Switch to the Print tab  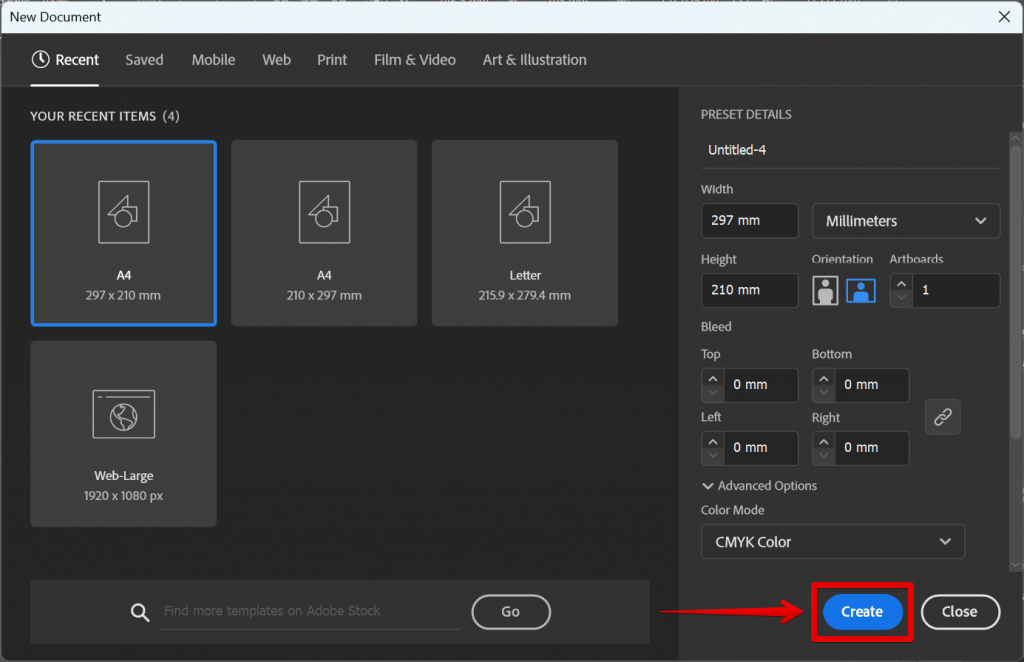pyautogui.click(x=332, y=60)
